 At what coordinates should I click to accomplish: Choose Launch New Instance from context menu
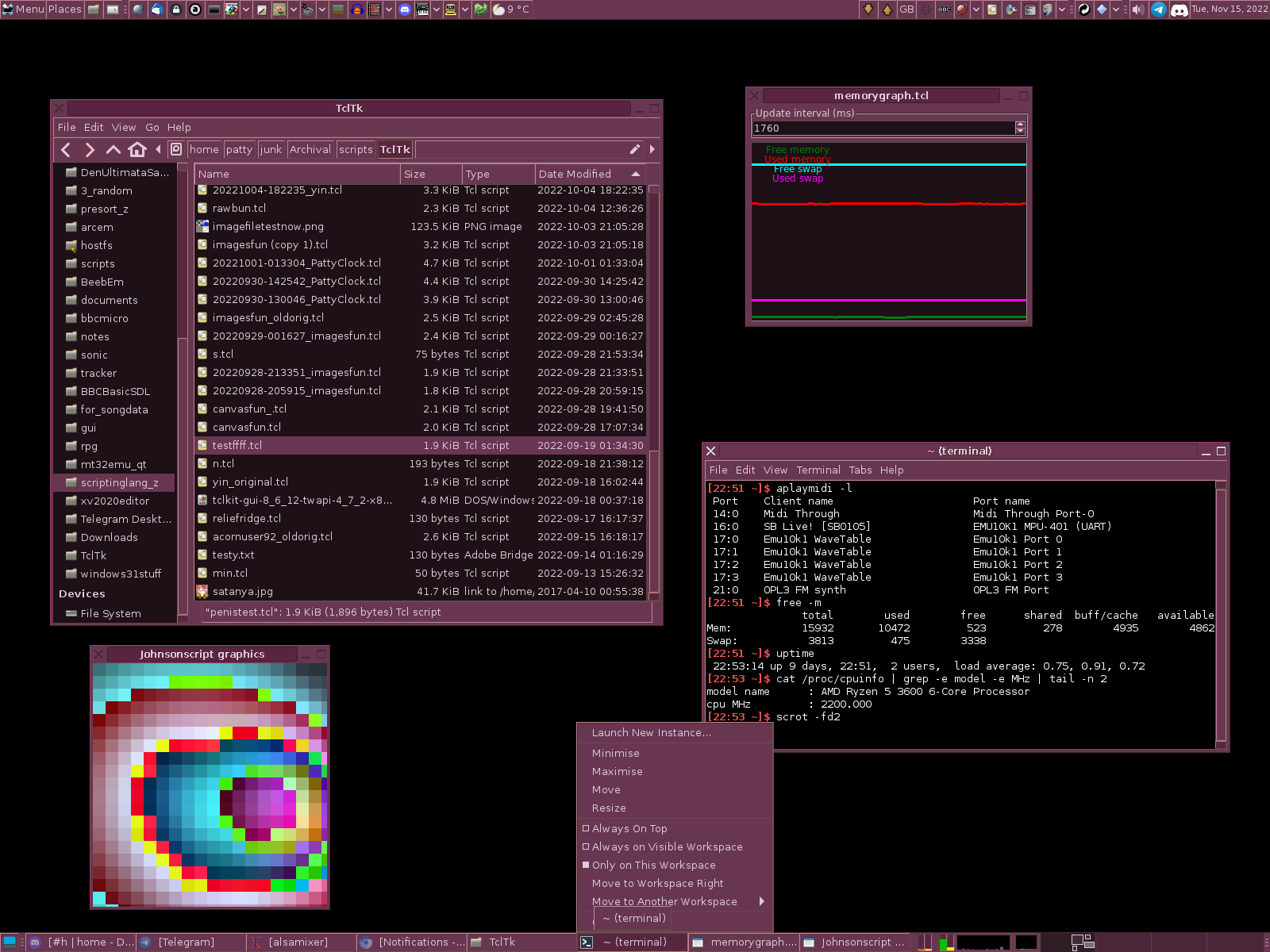[x=651, y=732]
